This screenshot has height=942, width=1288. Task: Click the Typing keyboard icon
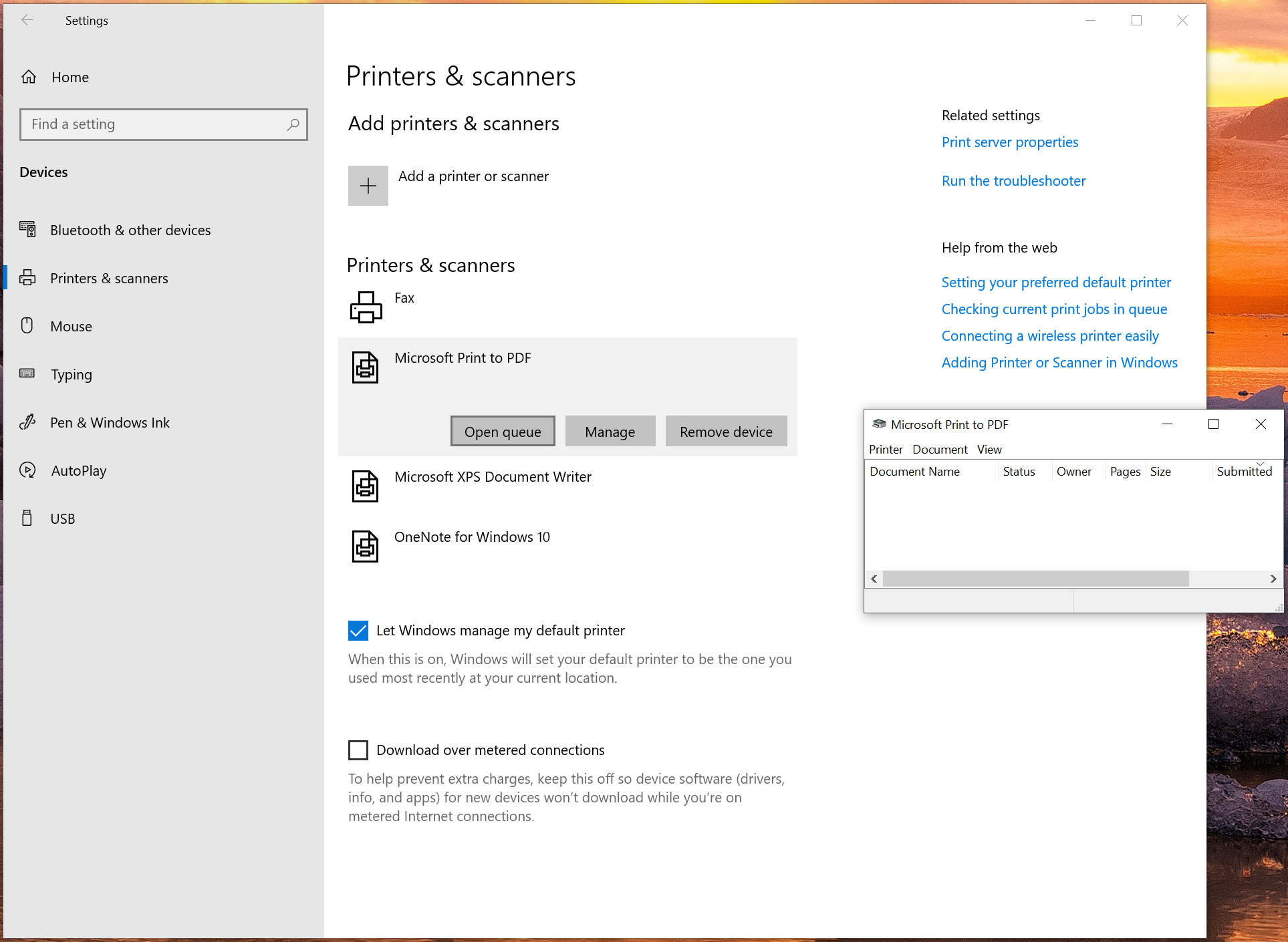point(27,373)
